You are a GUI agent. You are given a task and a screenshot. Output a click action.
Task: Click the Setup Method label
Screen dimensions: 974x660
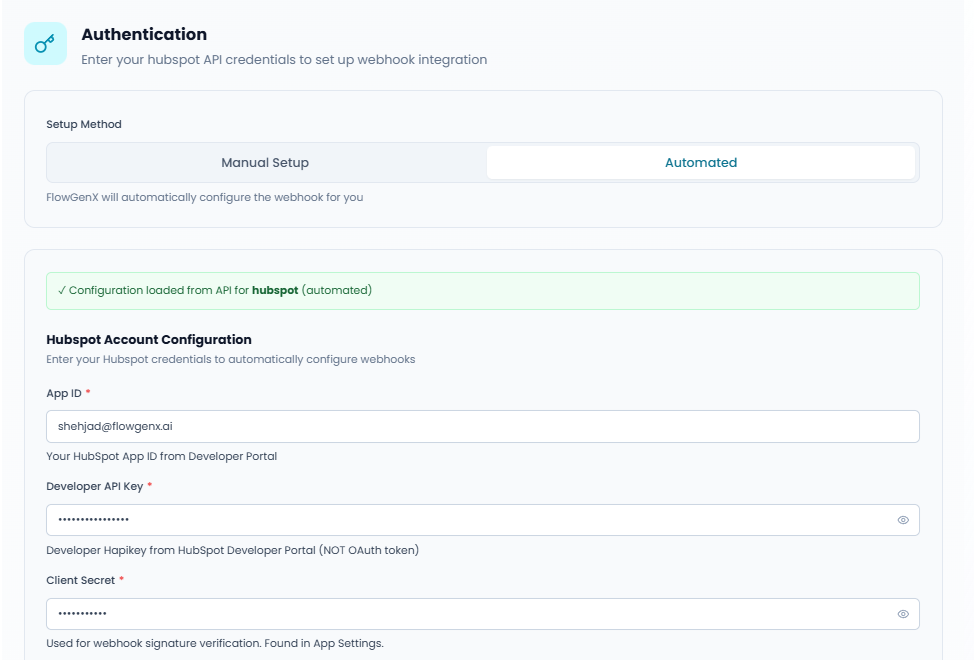pos(84,125)
